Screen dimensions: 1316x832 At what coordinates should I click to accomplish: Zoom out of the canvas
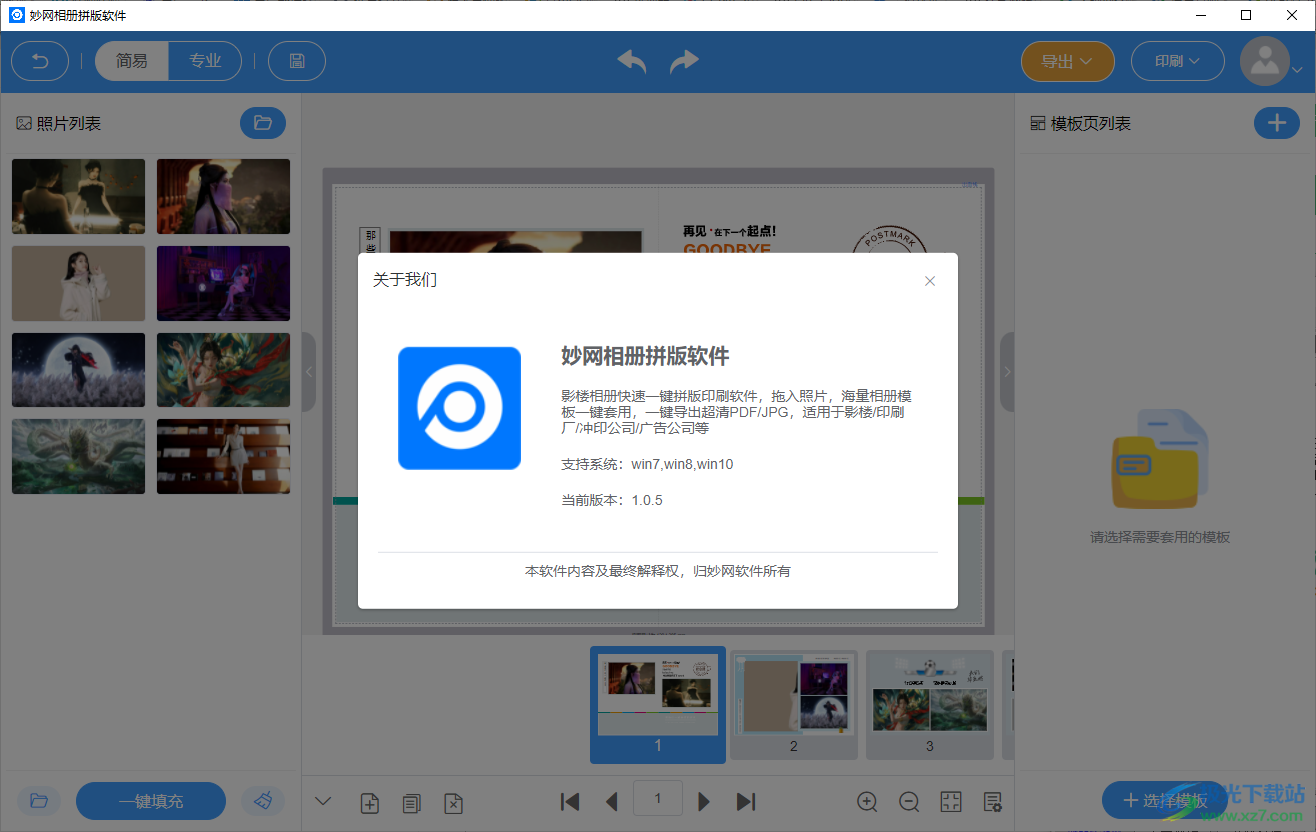pos(909,801)
